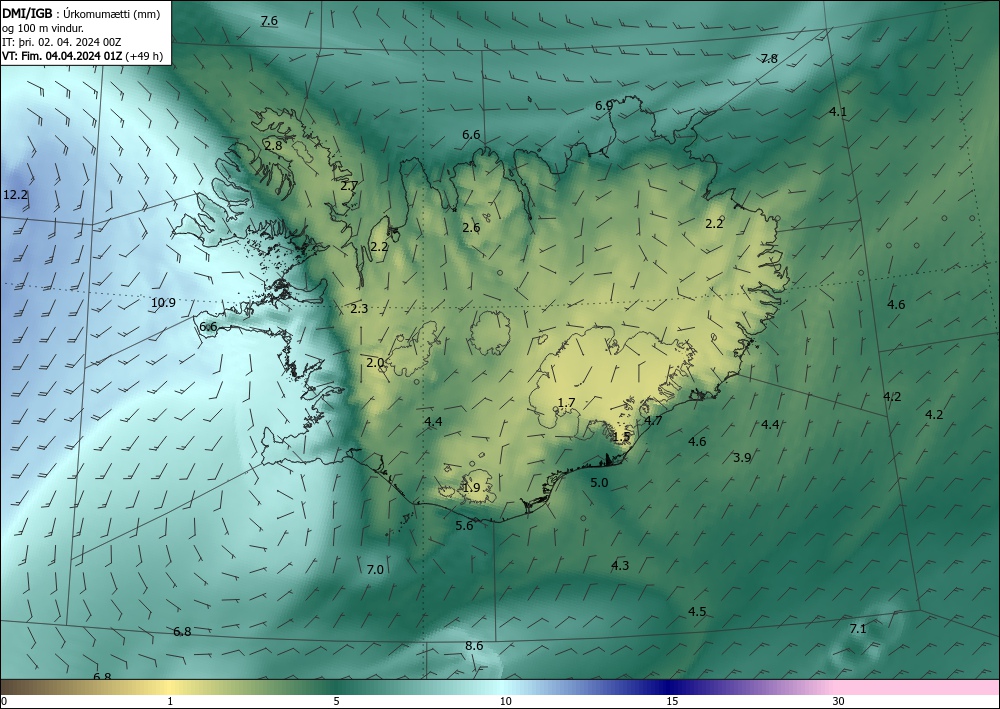Image resolution: width=1000 pixels, height=709 pixels.
Task: Click the 2.7 value label
Action: coord(349,186)
